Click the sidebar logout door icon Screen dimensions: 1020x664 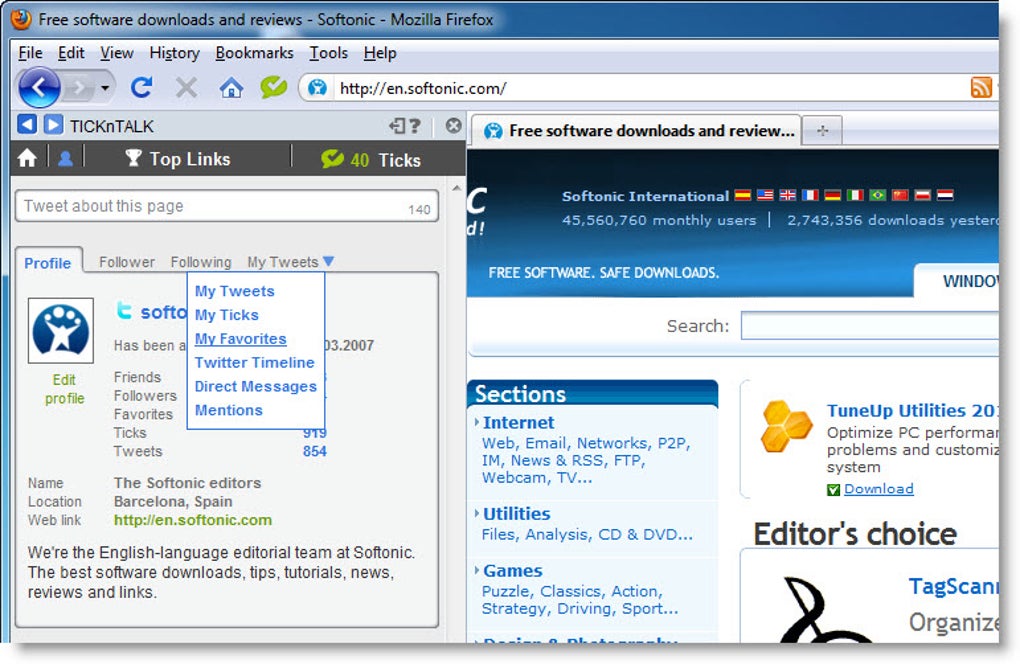397,126
